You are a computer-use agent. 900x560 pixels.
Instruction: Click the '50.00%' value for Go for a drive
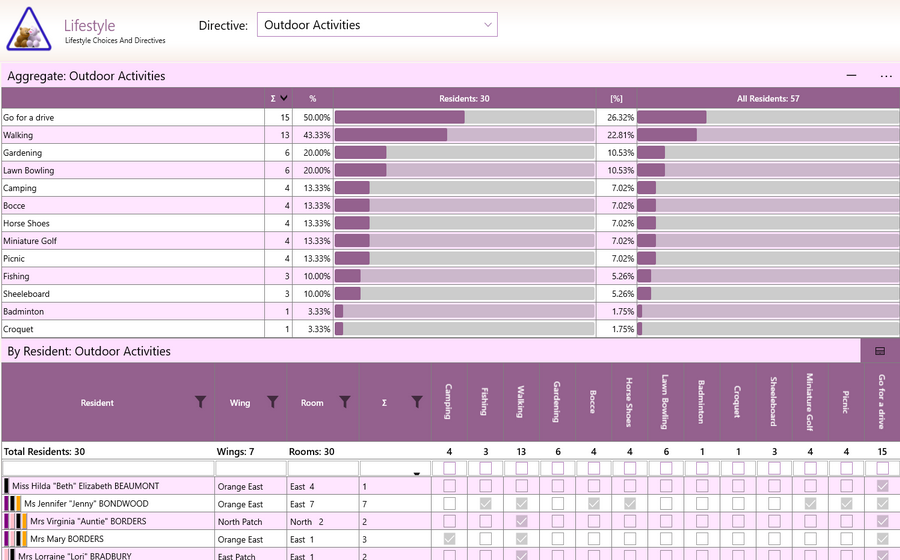pyautogui.click(x=317, y=117)
